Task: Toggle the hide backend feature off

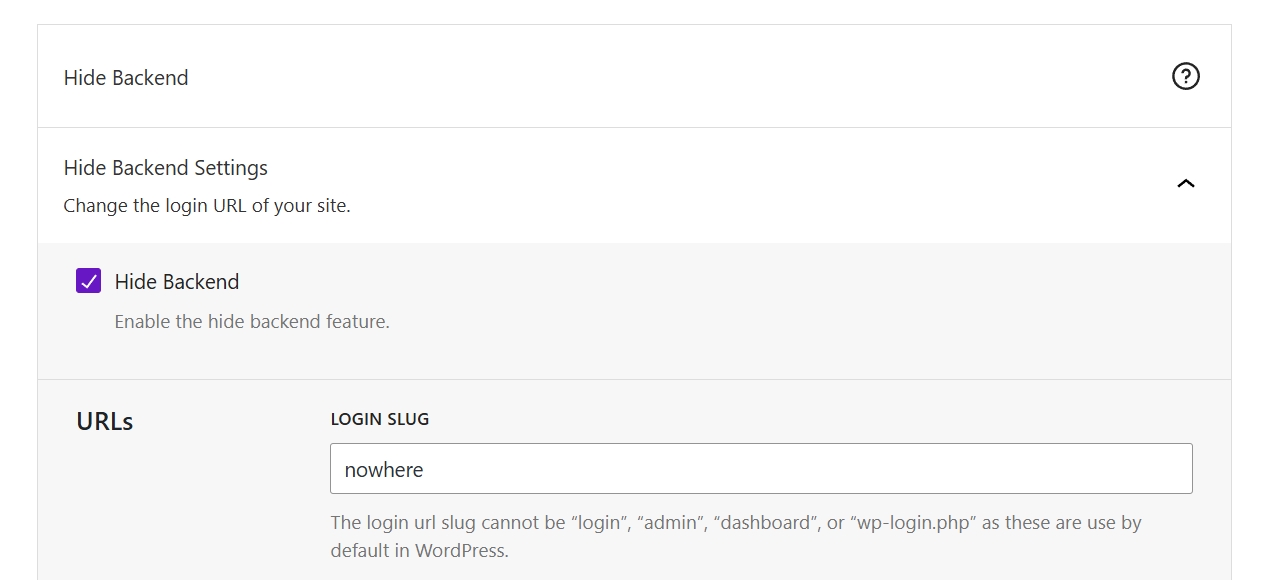Action: click(x=88, y=281)
